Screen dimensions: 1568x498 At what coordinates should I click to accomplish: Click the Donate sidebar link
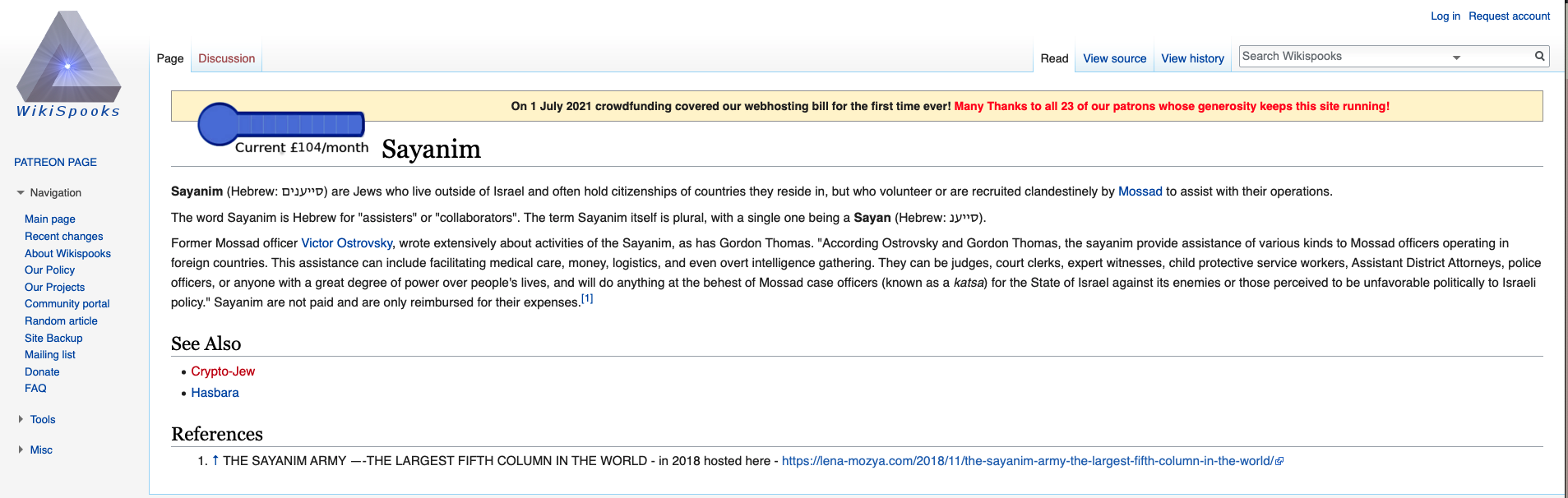tap(42, 371)
